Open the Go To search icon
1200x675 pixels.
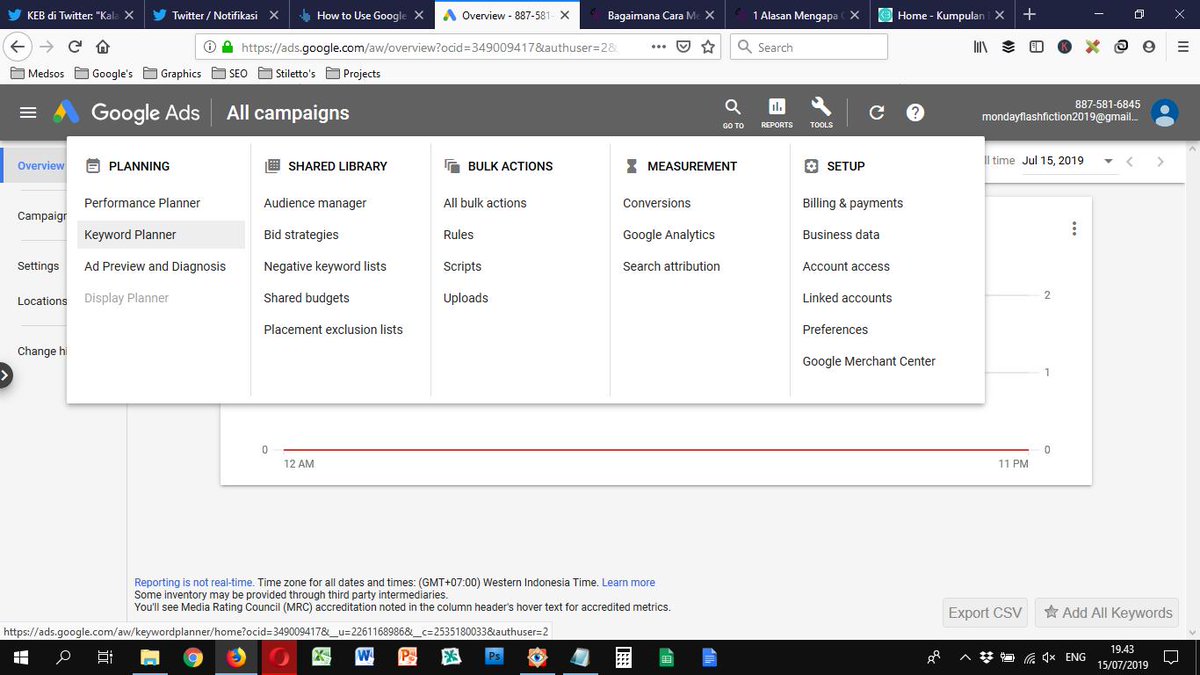733,113
